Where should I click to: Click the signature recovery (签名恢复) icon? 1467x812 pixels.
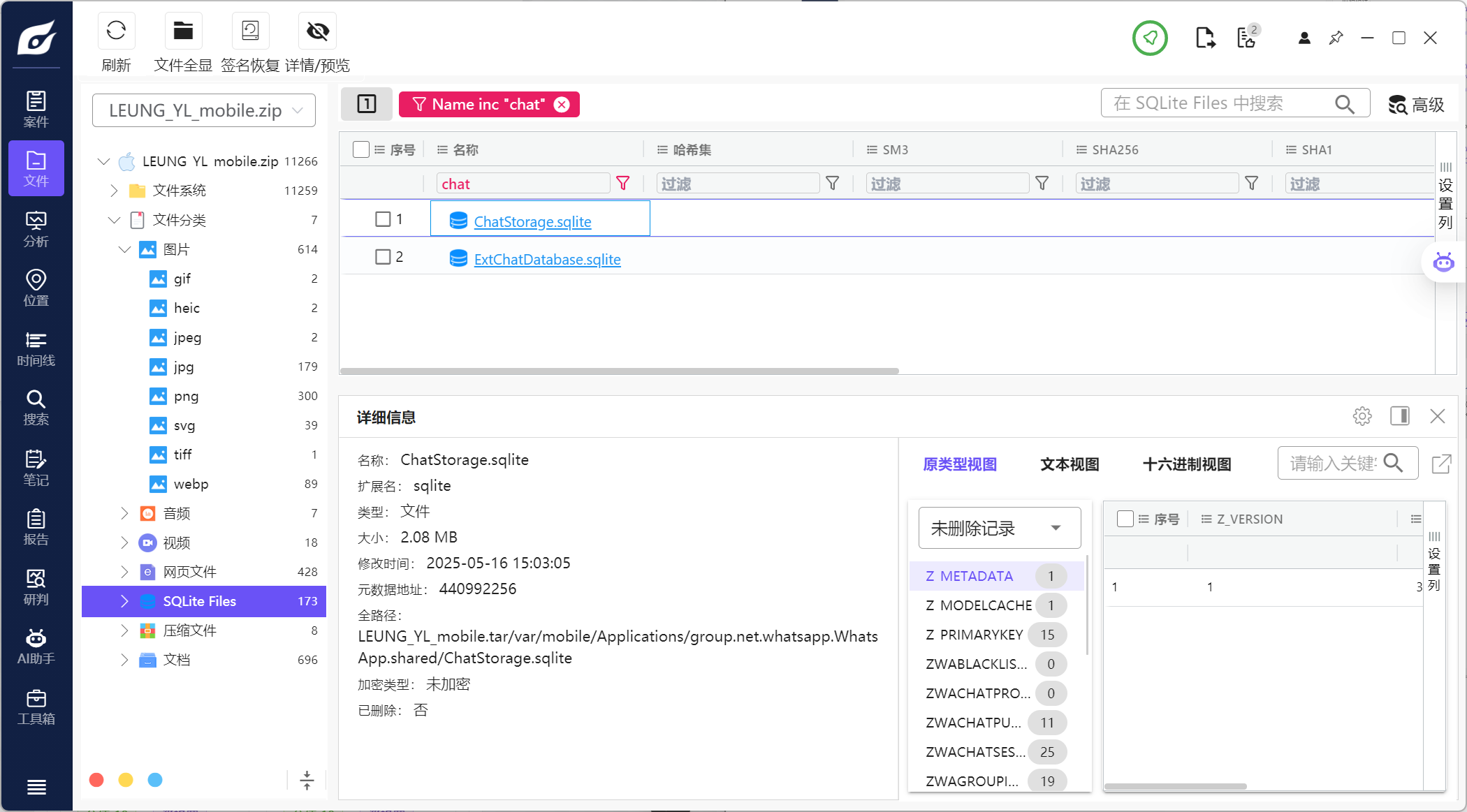[250, 31]
